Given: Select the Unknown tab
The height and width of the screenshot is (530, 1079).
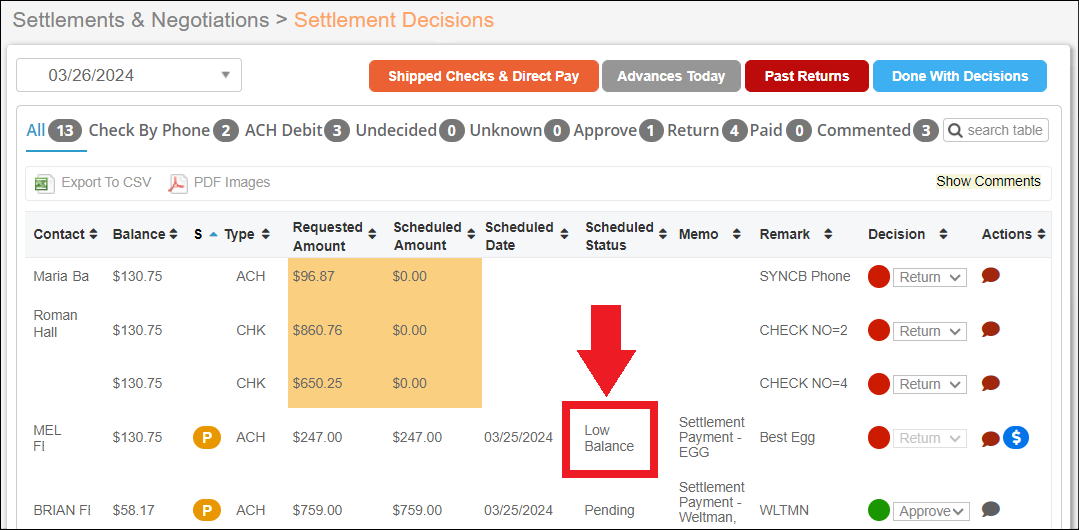Looking at the screenshot, I should pyautogui.click(x=519, y=130).
